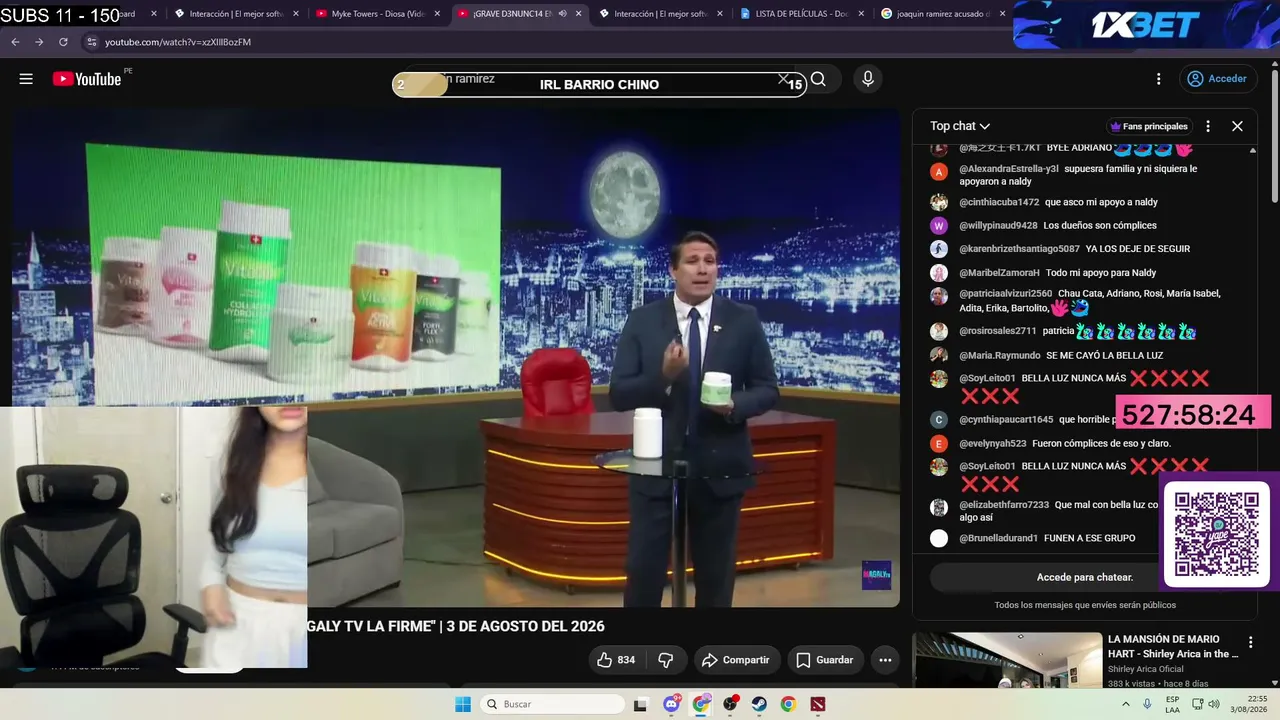This screenshot has width=1280, height=720.
Task: Click the taskbar Buscar search box
Action: (552, 704)
